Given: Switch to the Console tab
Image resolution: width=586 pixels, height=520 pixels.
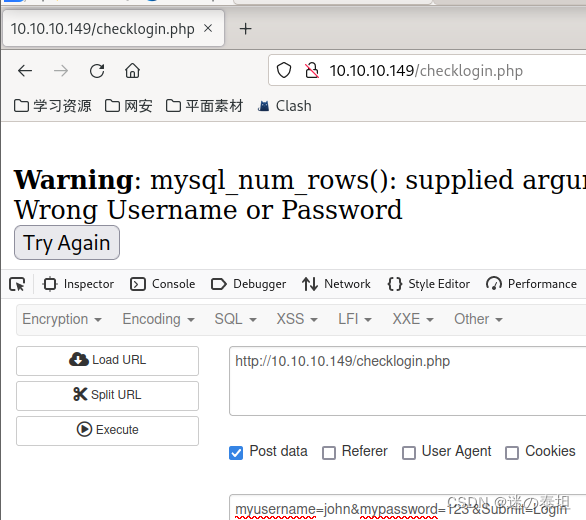Looking at the screenshot, I should [x=163, y=284].
